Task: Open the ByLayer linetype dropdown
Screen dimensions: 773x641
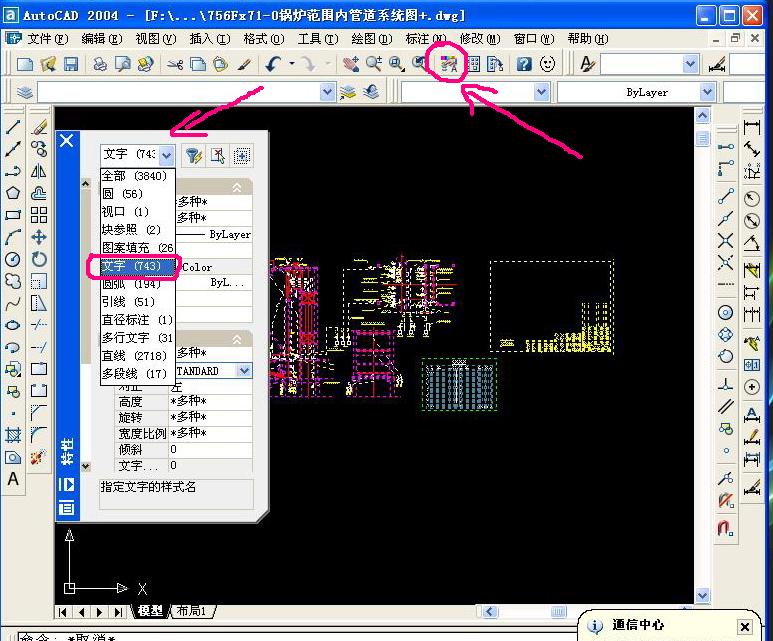Action: 707,92
